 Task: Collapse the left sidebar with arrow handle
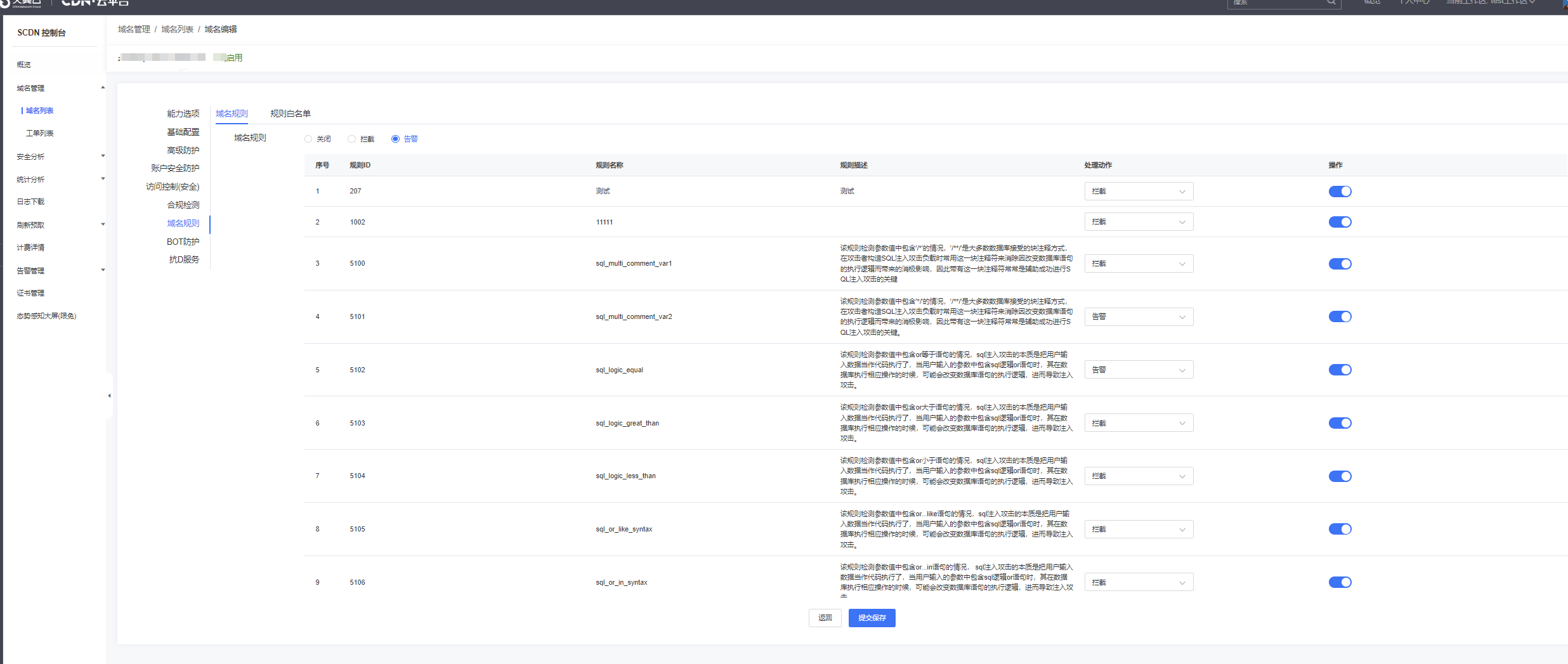pyautogui.click(x=109, y=396)
